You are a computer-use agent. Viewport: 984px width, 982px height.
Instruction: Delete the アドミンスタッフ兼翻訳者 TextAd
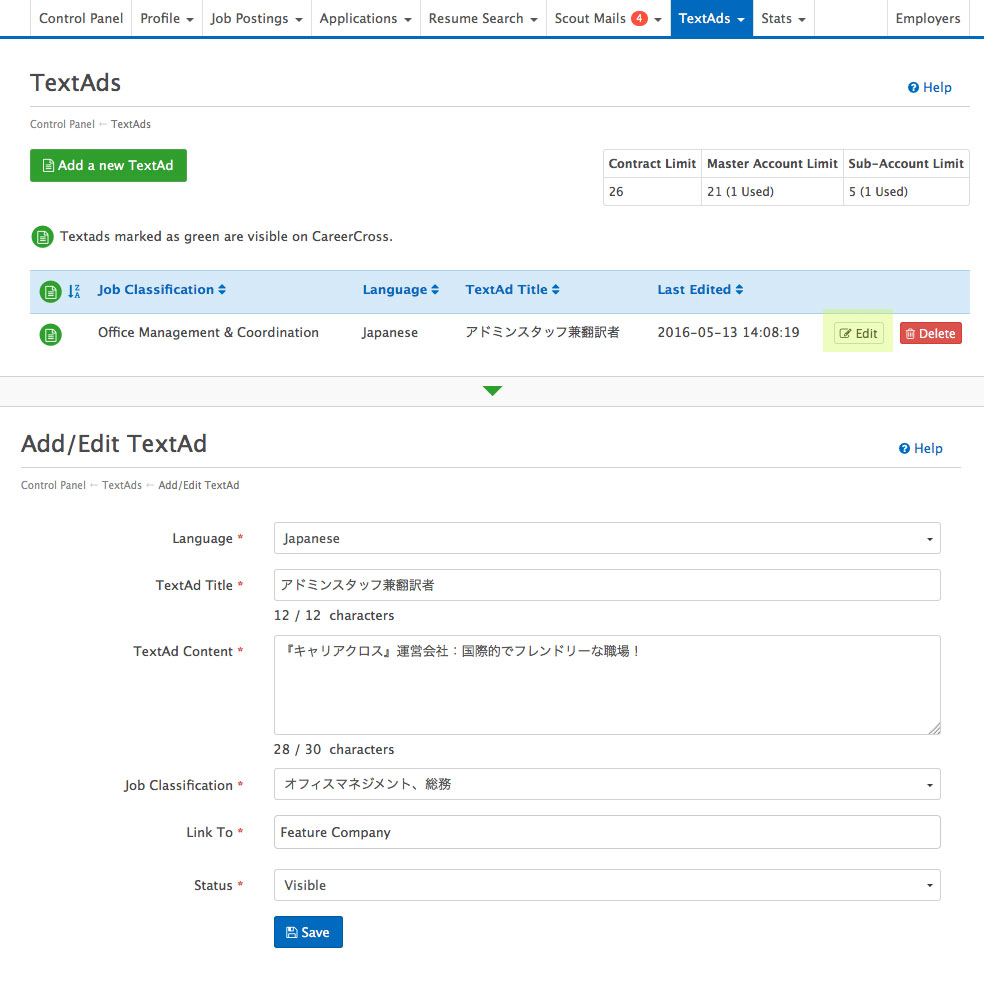click(x=930, y=334)
